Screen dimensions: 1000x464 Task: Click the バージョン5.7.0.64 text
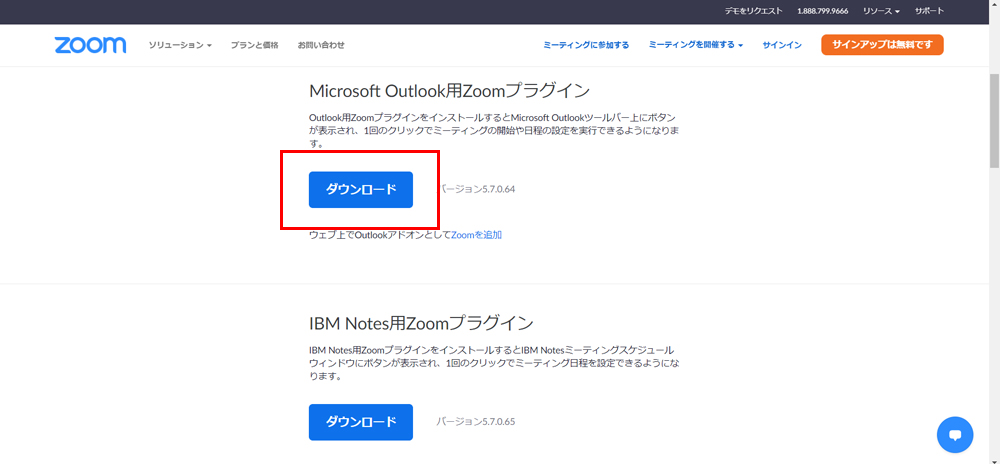476,189
